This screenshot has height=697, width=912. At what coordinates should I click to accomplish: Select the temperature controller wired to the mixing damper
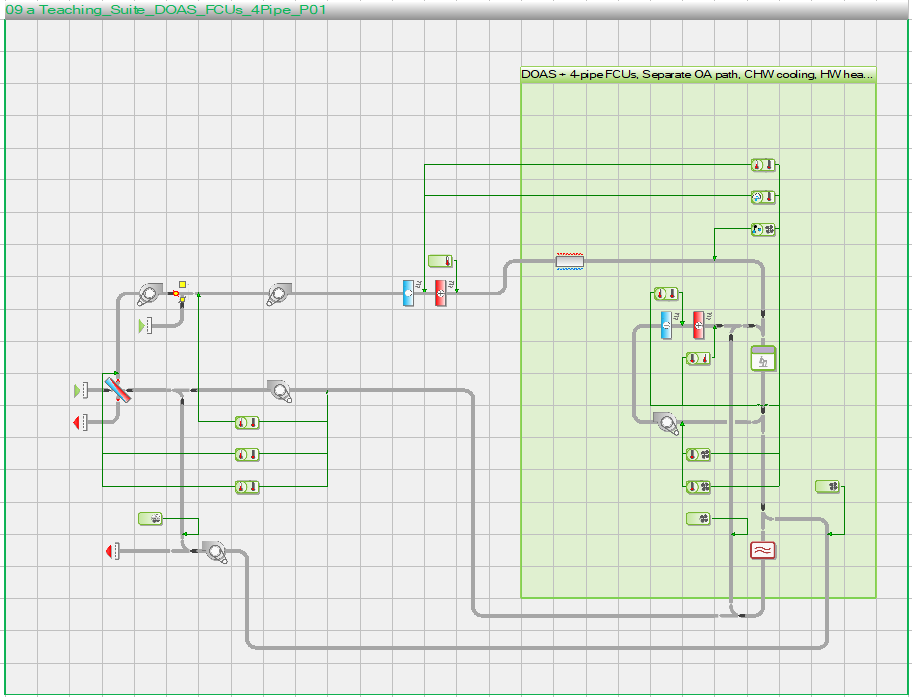(247, 422)
